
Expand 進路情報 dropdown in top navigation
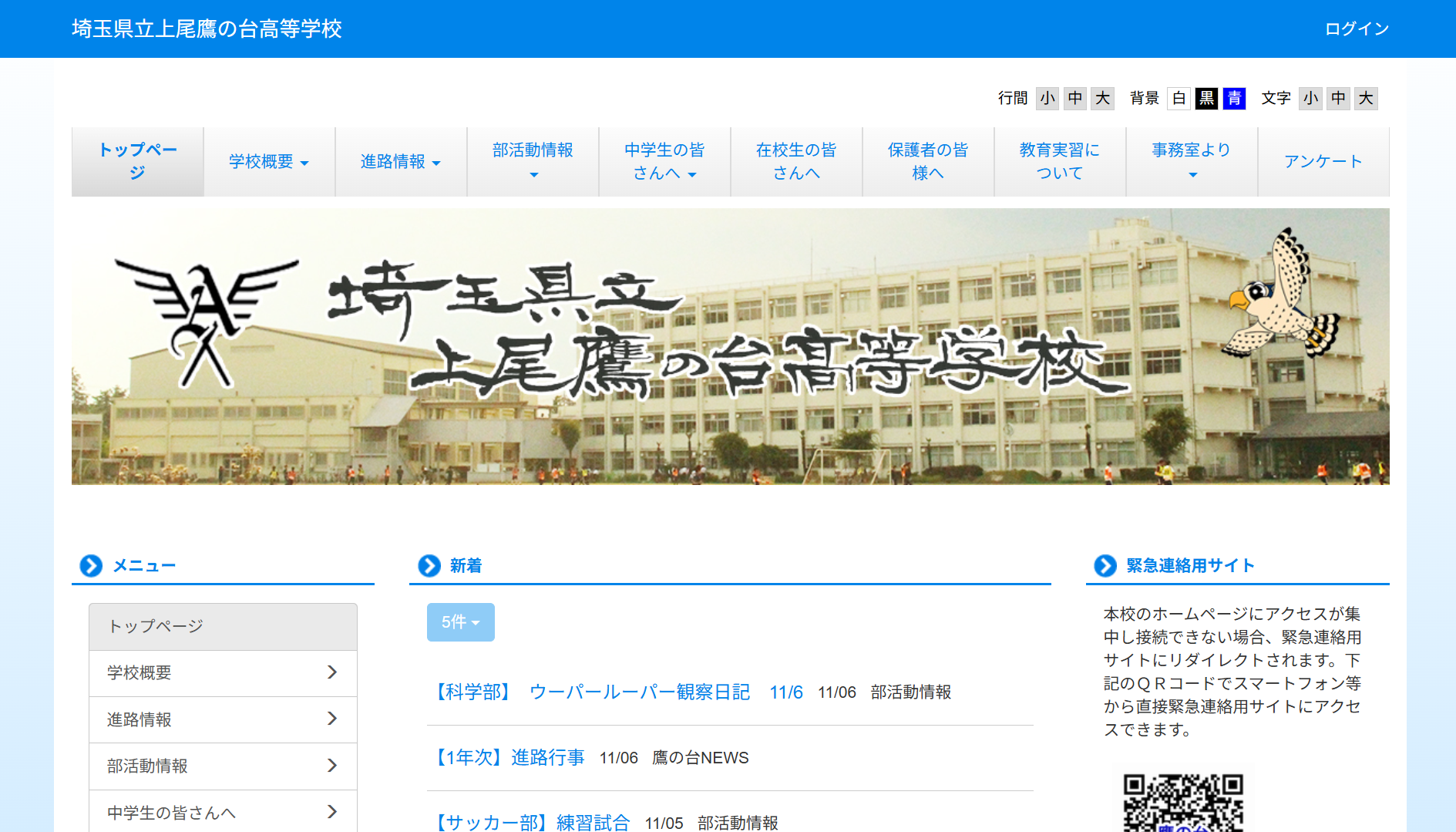pos(401,162)
